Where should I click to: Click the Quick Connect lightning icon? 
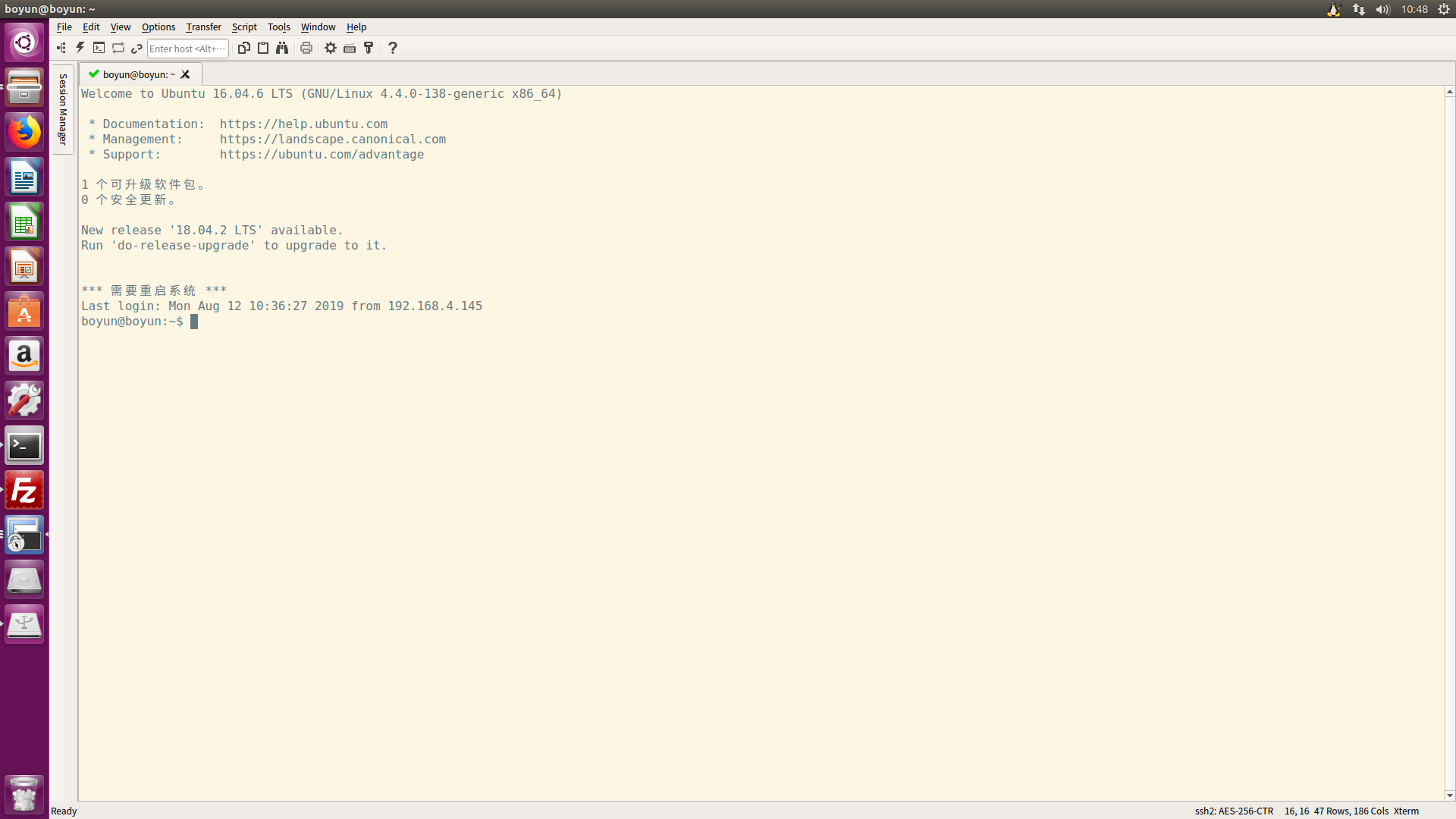[80, 48]
